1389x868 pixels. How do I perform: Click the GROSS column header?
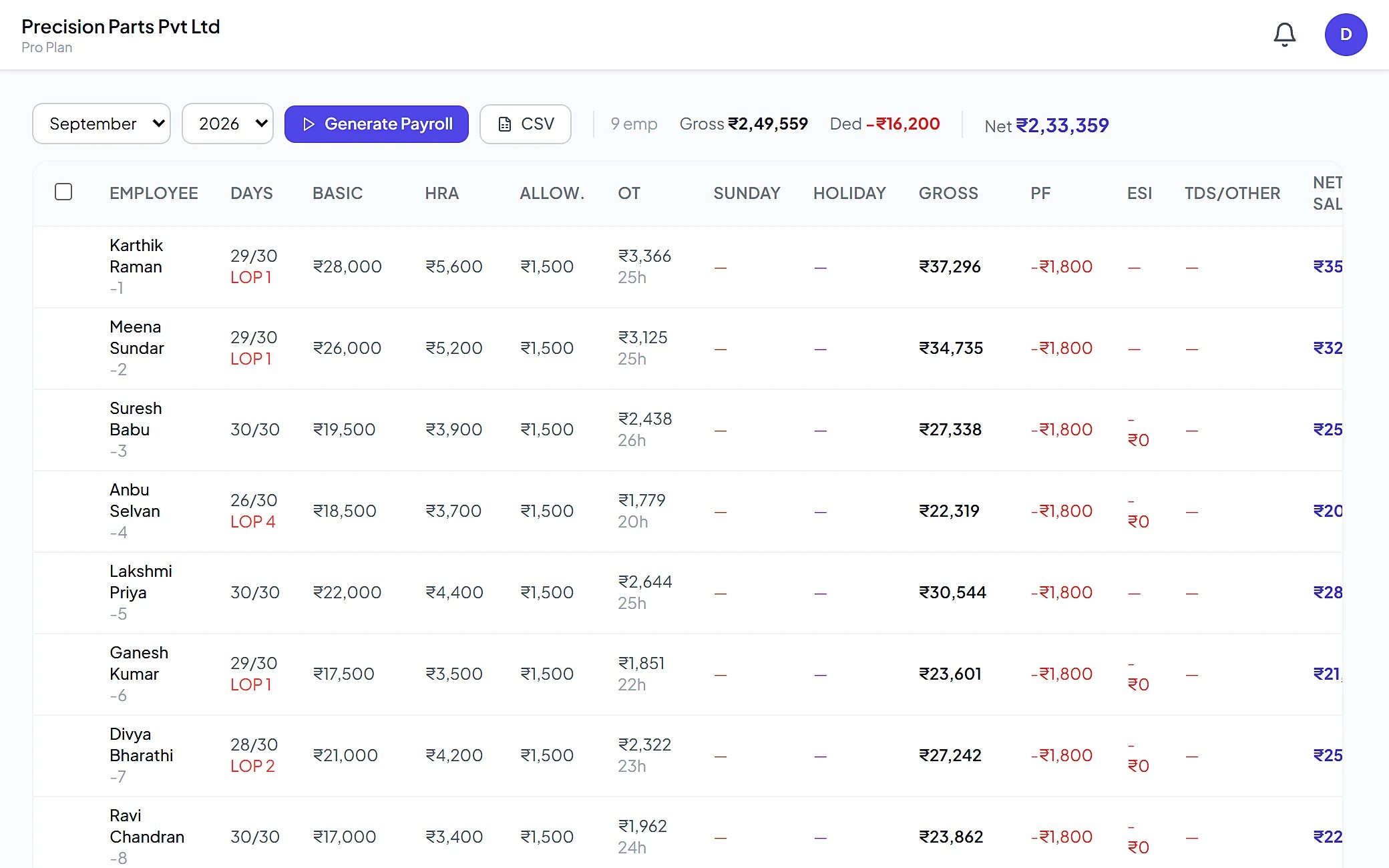click(x=948, y=194)
